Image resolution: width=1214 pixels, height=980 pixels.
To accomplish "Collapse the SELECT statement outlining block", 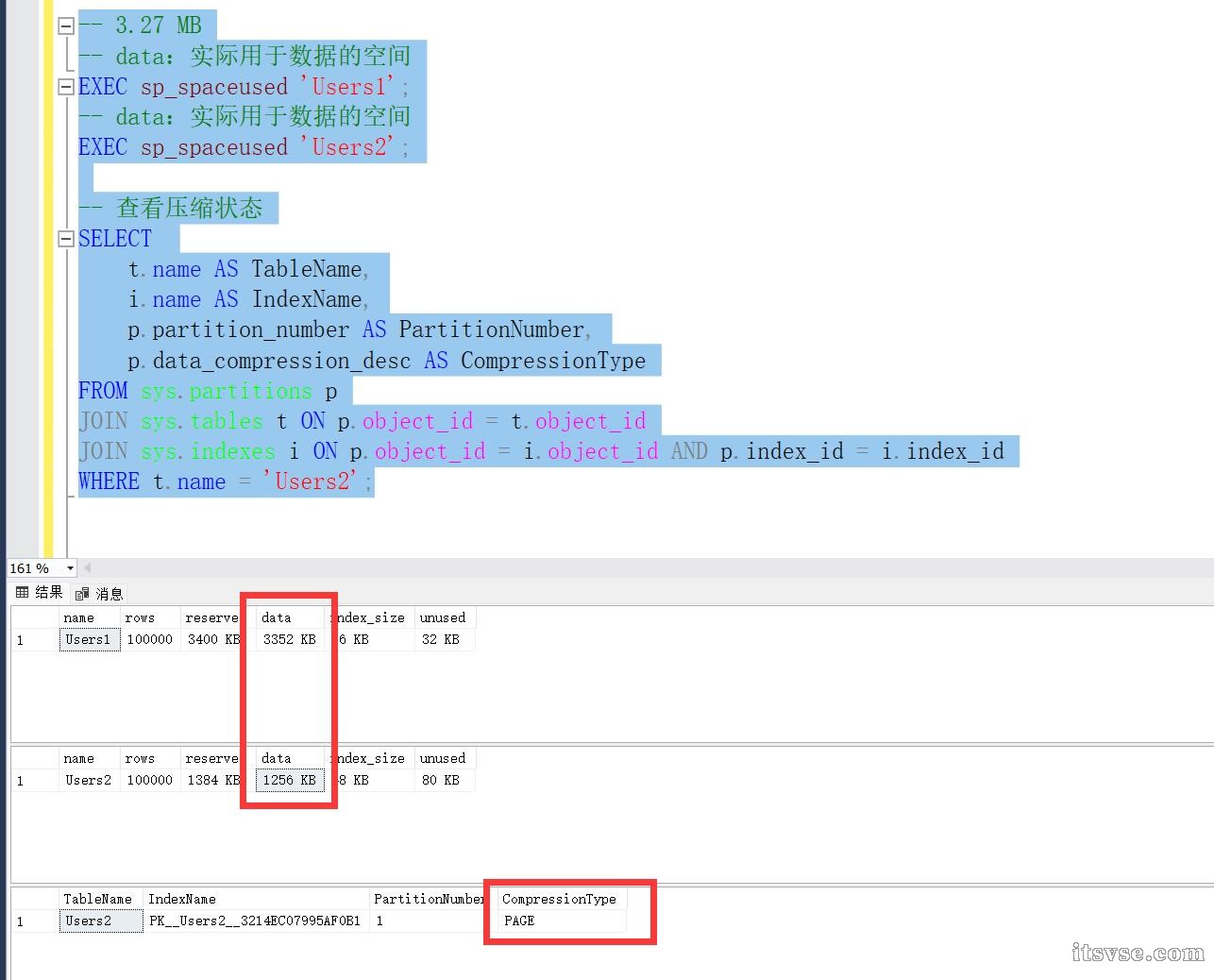I will click(x=66, y=239).
